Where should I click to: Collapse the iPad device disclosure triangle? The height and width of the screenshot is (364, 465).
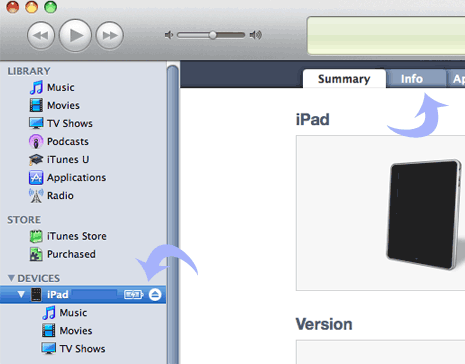tap(21, 295)
